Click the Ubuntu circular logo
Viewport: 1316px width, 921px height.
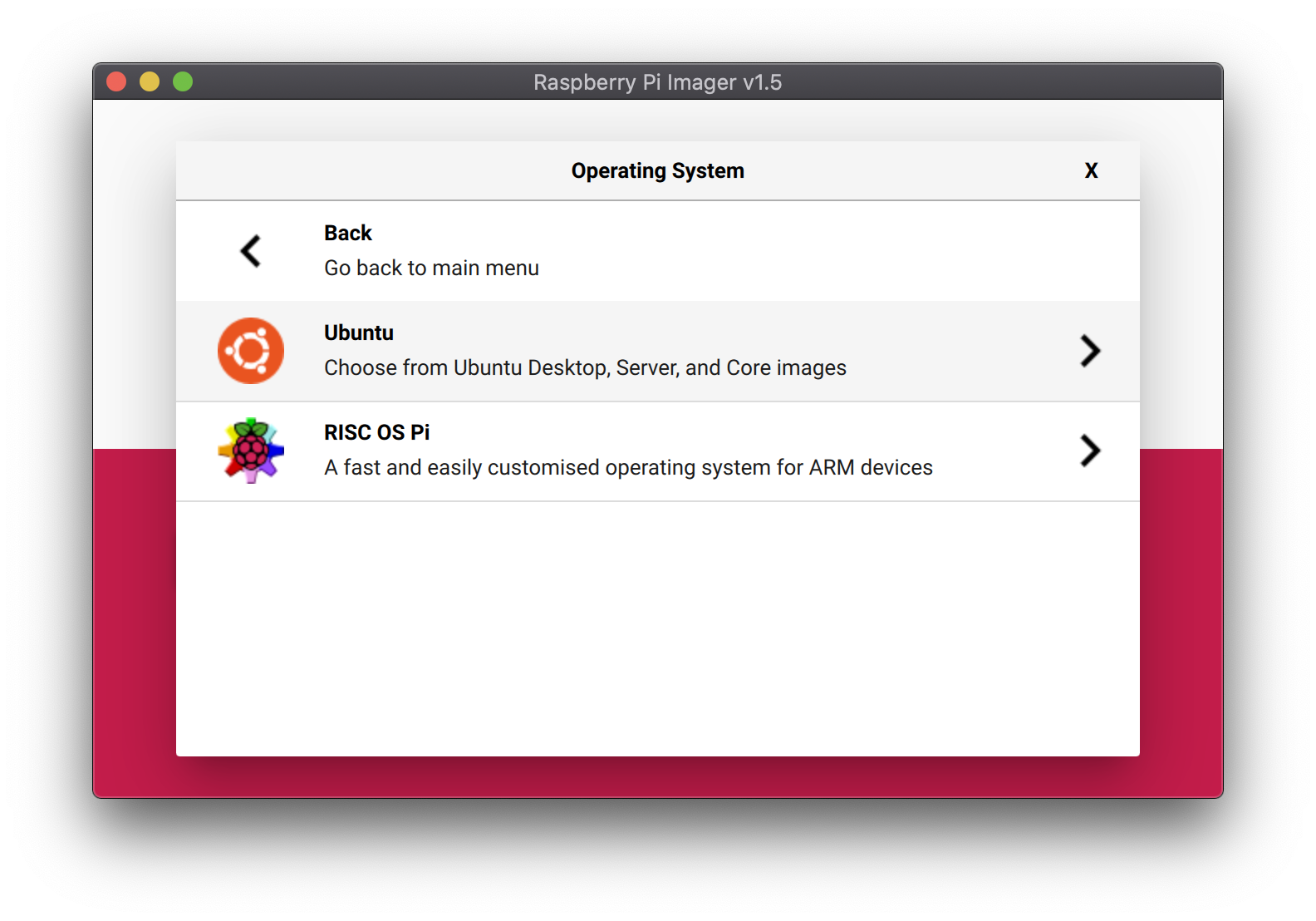(251, 351)
